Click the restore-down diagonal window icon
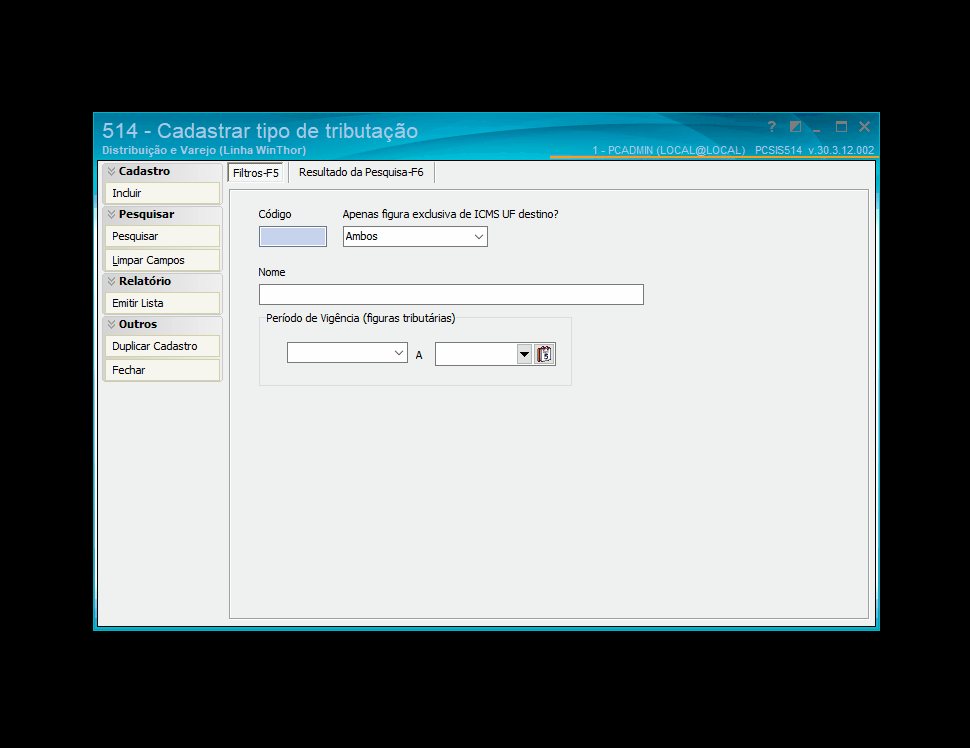Image resolution: width=970 pixels, height=748 pixels. (796, 127)
